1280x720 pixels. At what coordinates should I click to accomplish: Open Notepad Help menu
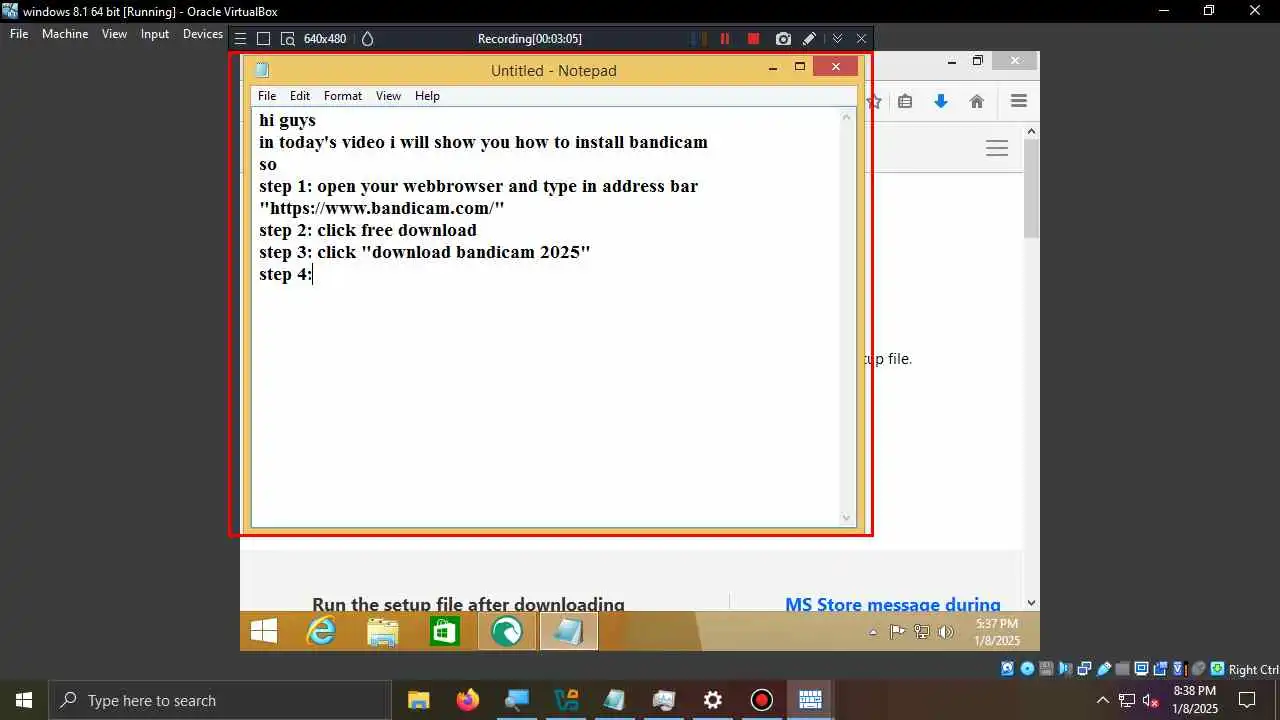point(427,96)
